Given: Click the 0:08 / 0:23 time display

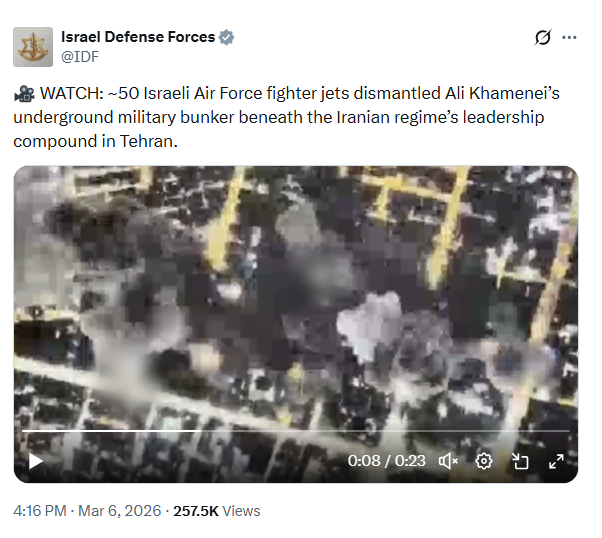Looking at the screenshot, I should (x=386, y=461).
